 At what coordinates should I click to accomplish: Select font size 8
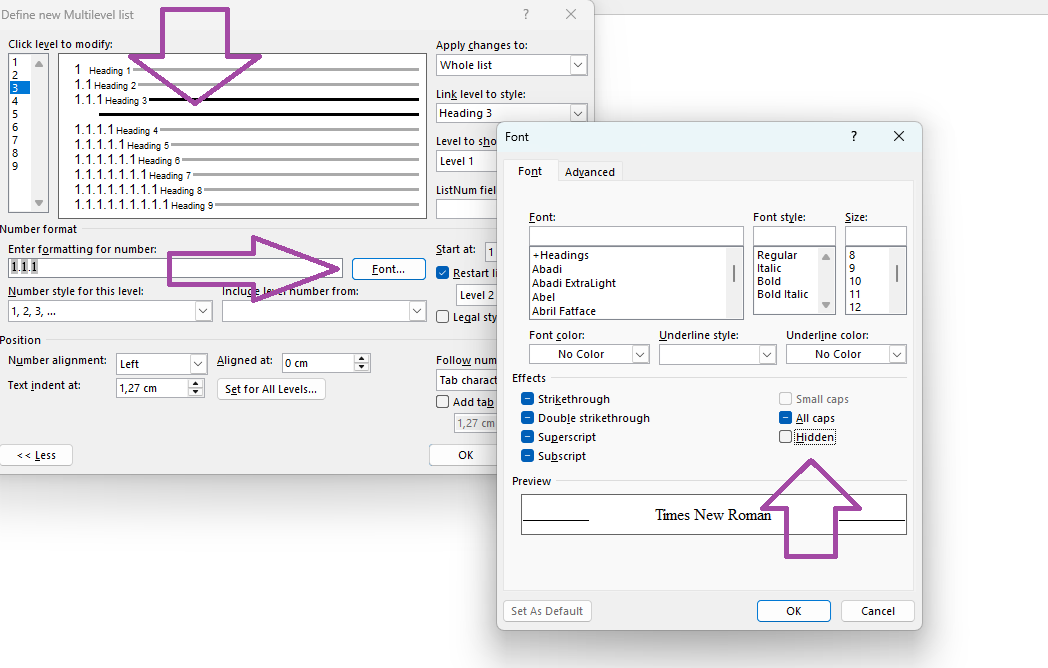click(x=852, y=255)
